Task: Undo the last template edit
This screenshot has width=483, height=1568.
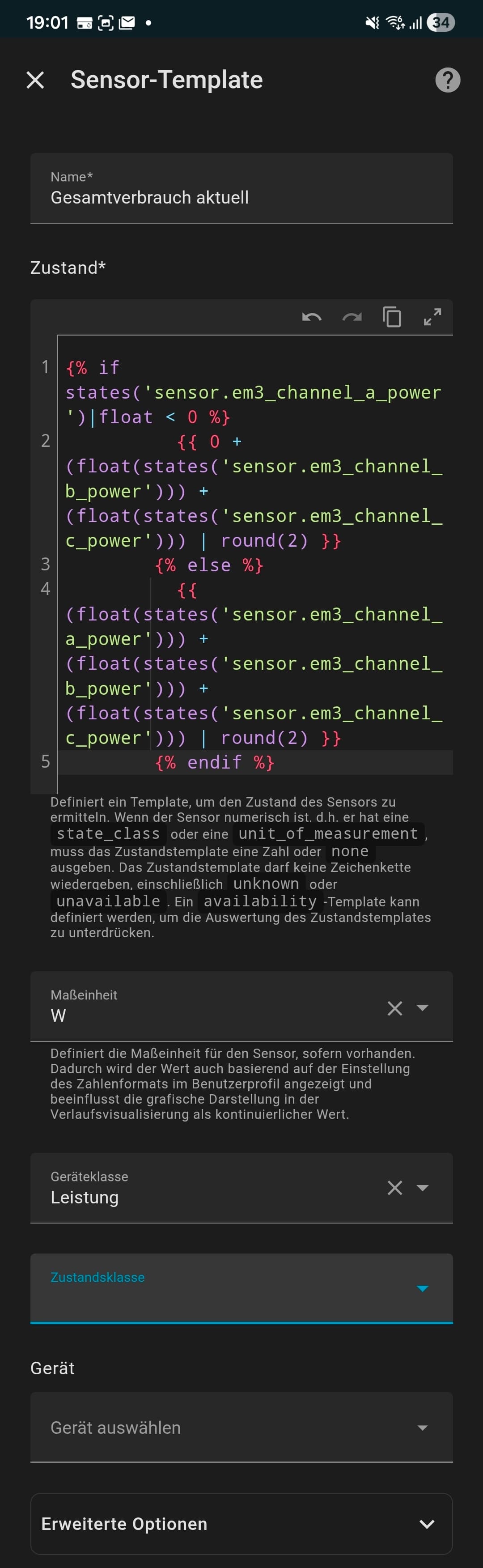Action: tap(311, 317)
